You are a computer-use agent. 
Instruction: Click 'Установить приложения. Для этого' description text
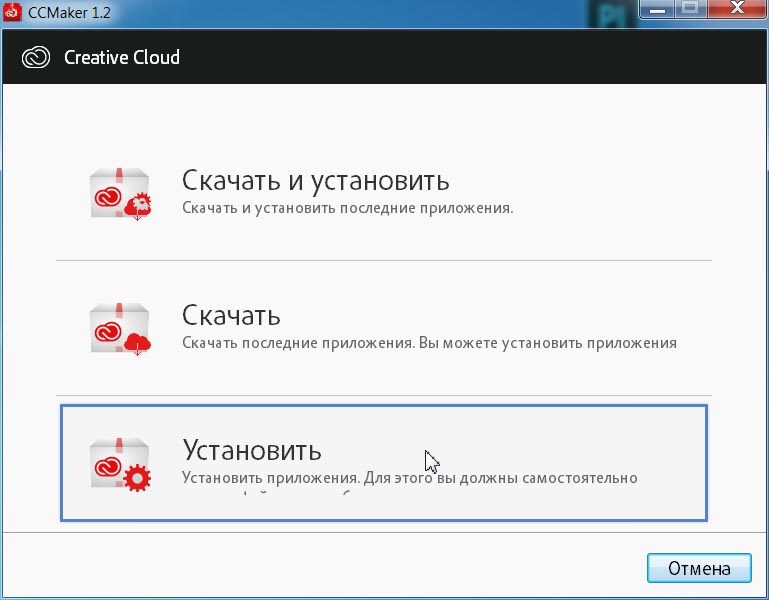(410, 477)
